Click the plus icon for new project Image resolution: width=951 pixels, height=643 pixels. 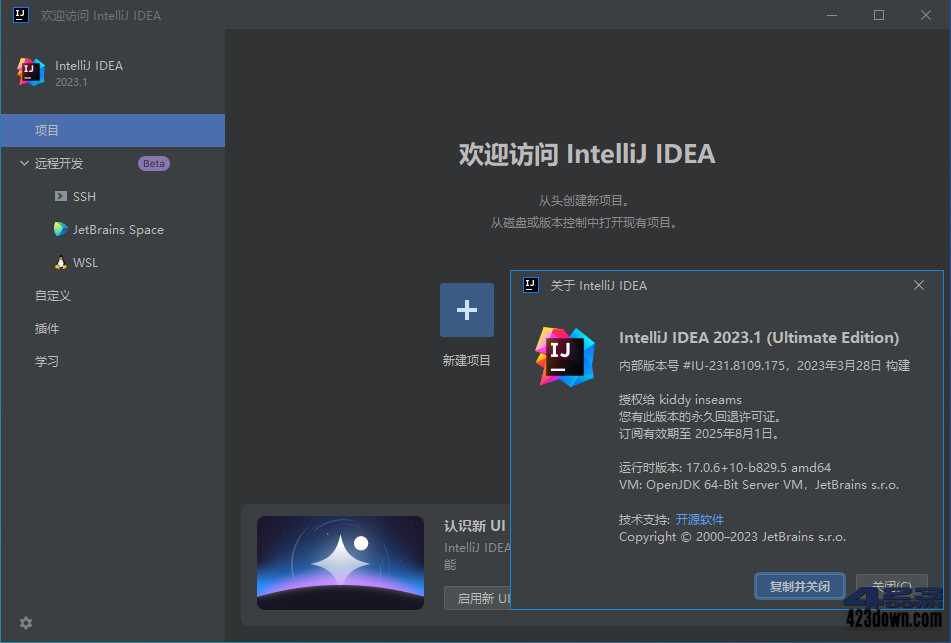(x=467, y=310)
